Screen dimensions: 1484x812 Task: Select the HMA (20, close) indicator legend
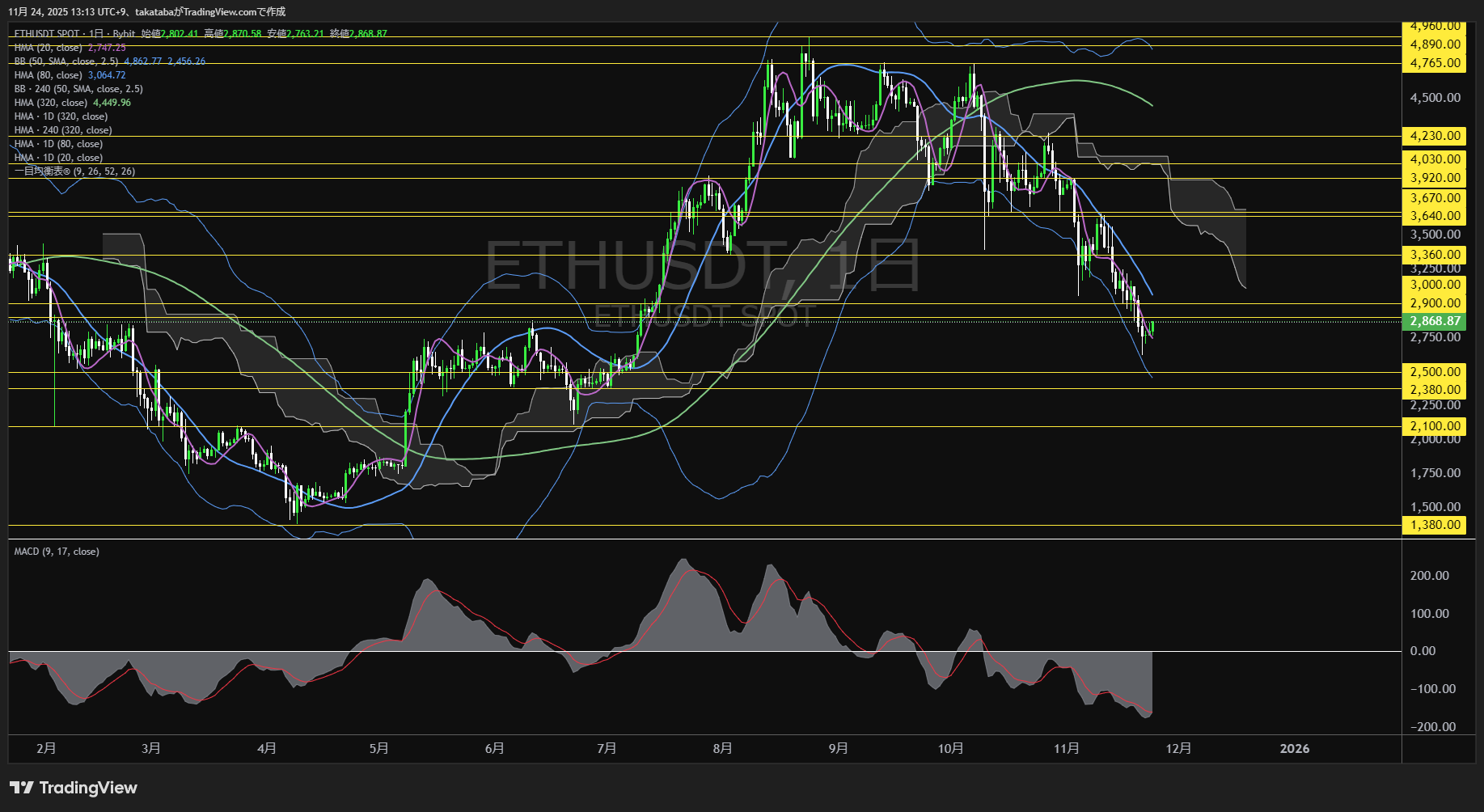pyautogui.click(x=49, y=48)
